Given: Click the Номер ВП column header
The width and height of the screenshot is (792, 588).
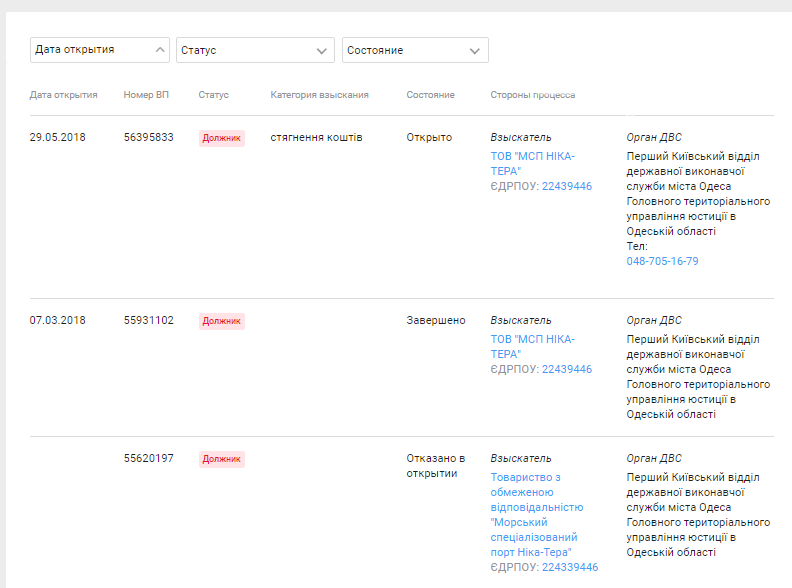Looking at the screenshot, I should [x=146, y=95].
